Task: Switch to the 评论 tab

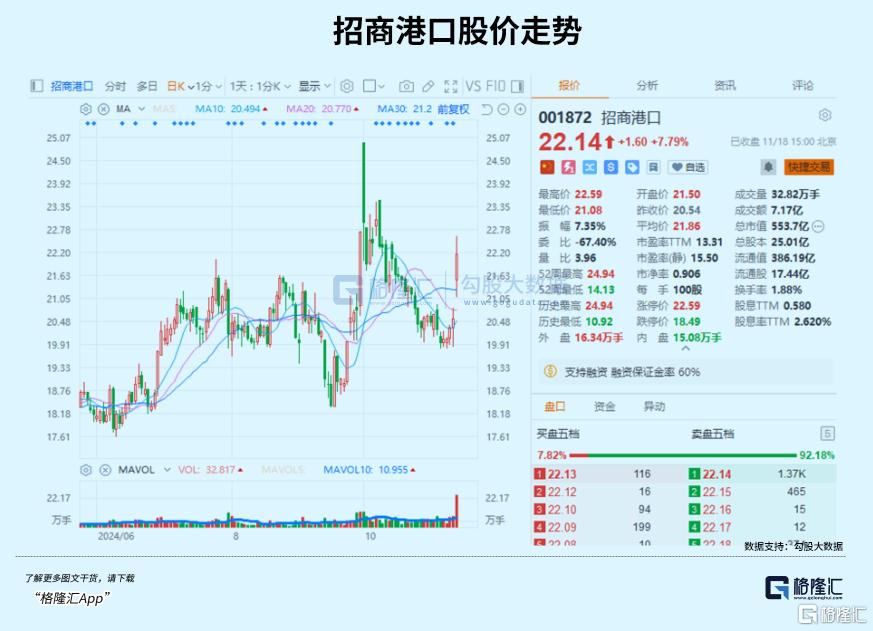Action: pos(803,86)
